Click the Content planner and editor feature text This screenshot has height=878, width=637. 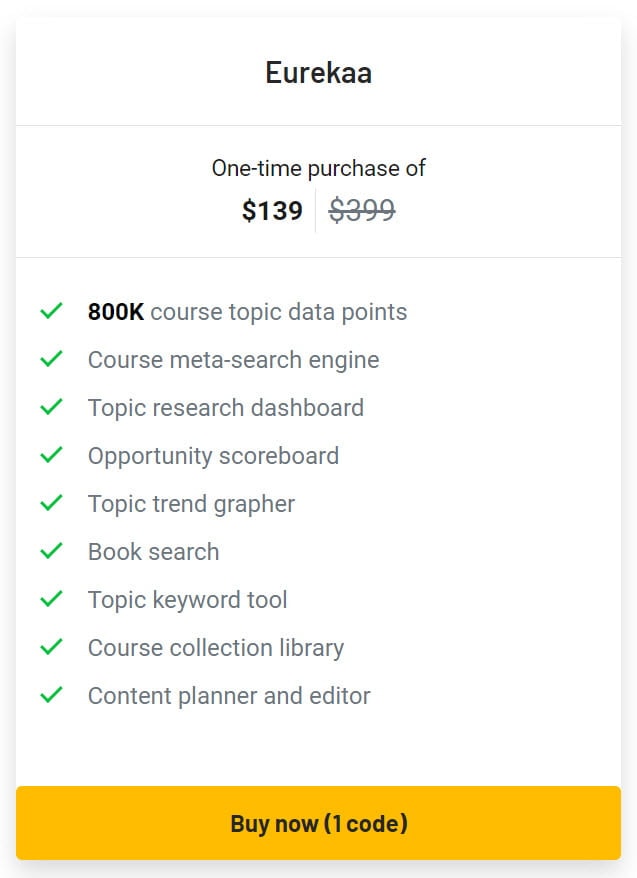coord(229,695)
